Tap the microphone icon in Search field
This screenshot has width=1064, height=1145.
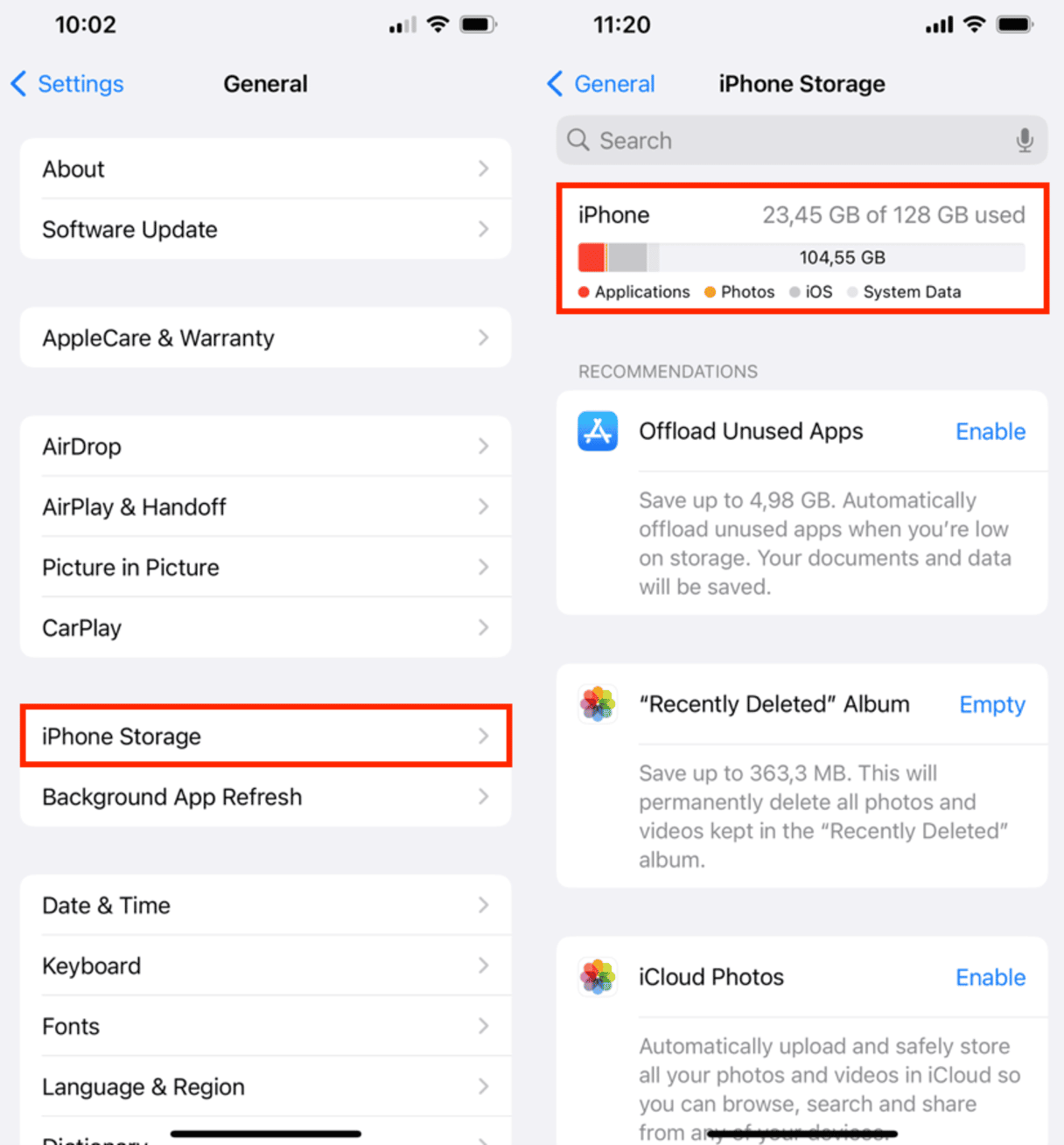(x=1025, y=140)
